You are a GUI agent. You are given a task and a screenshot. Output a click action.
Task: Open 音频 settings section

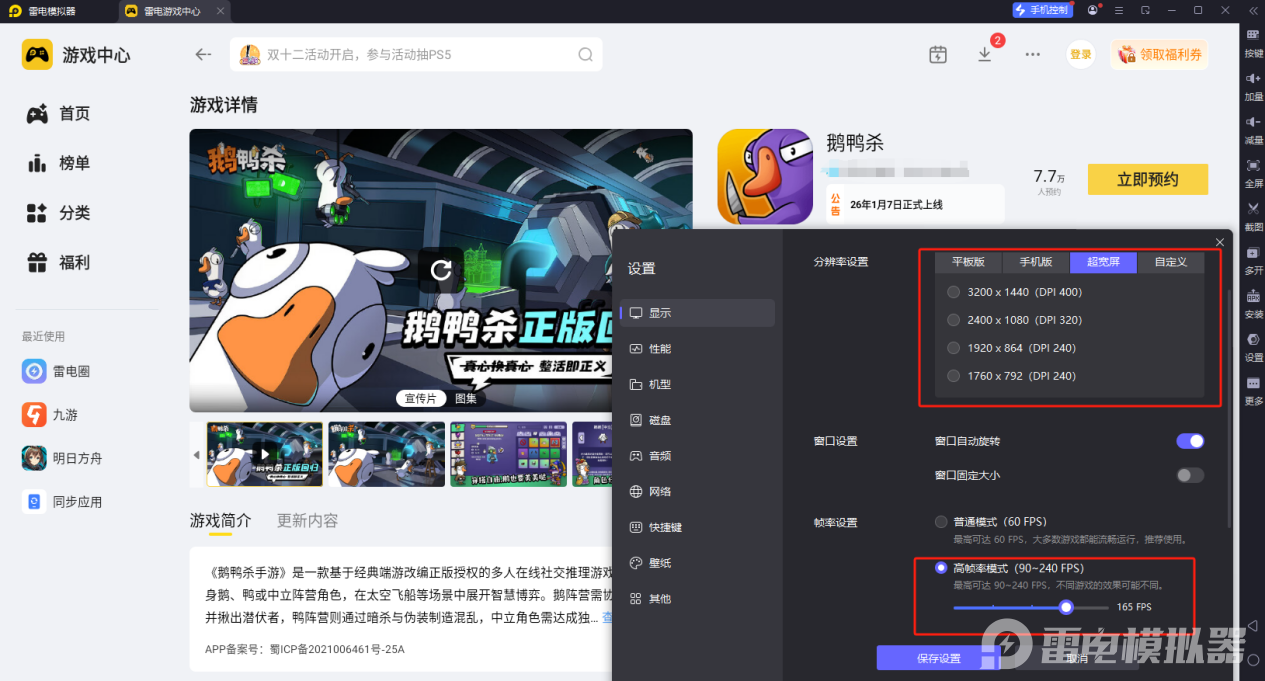pos(697,456)
